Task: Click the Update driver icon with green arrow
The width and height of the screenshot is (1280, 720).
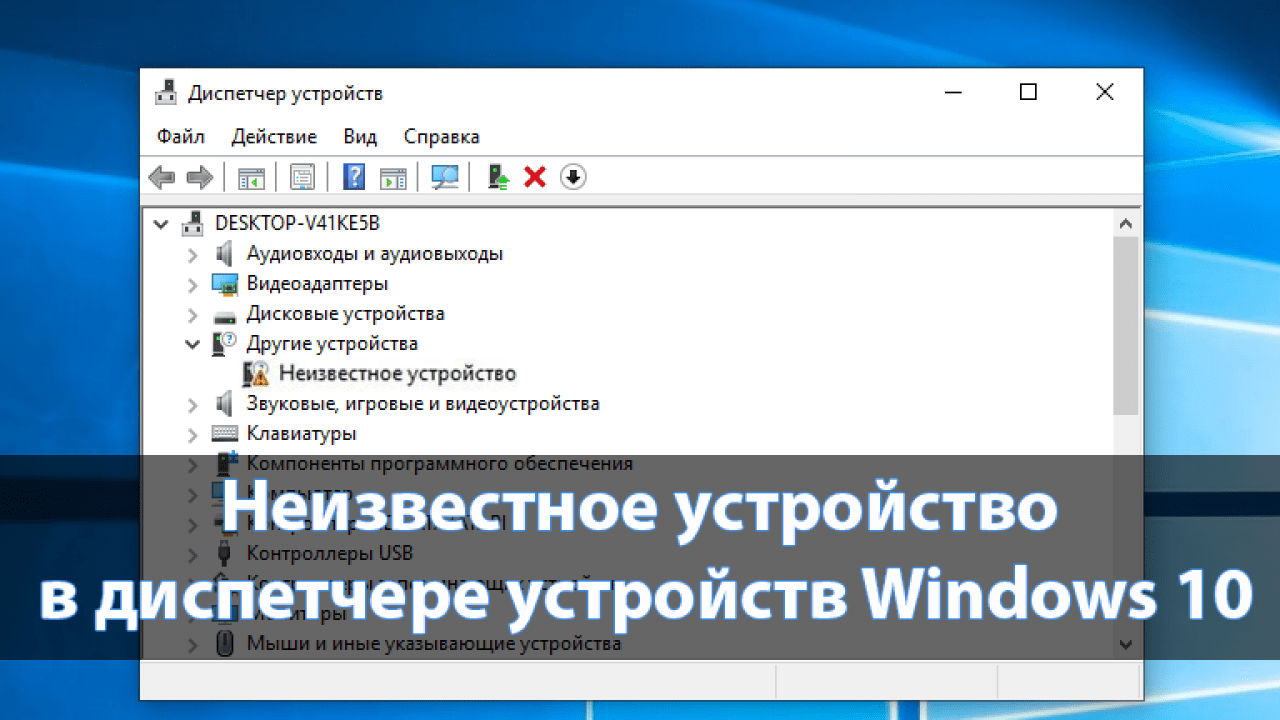Action: tap(498, 178)
